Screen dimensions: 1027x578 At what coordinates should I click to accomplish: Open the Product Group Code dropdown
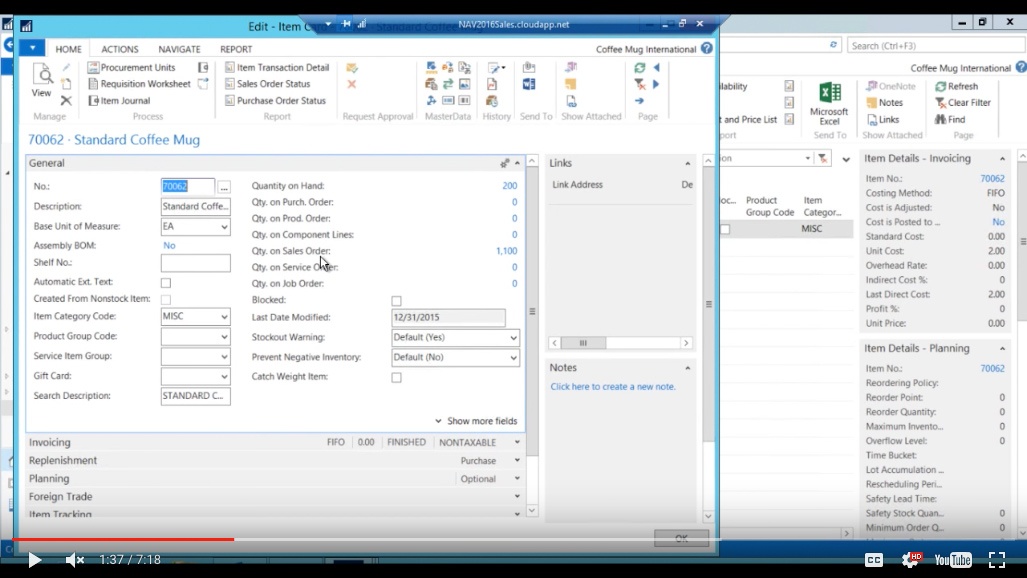(x=224, y=337)
